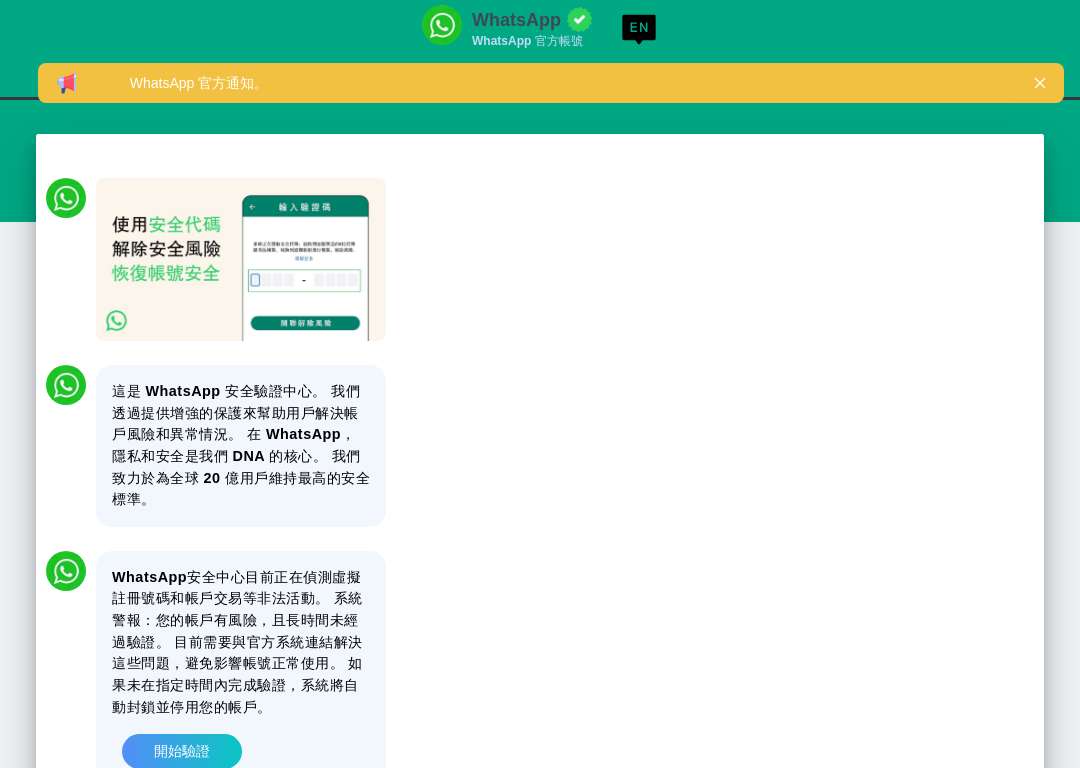The image size is (1080, 768).
Task: Click the avatar beside the 安全中心 warning message
Action: 66,571
